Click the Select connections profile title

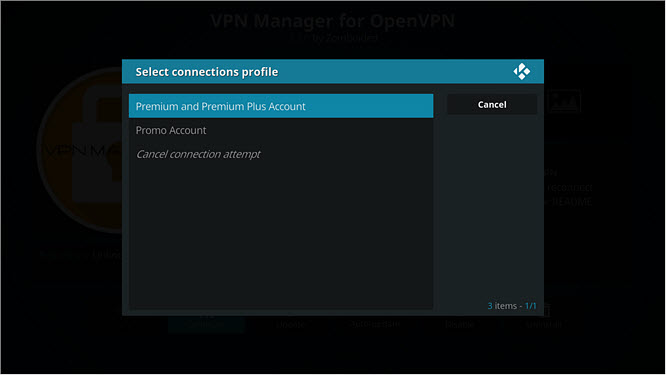pos(207,72)
